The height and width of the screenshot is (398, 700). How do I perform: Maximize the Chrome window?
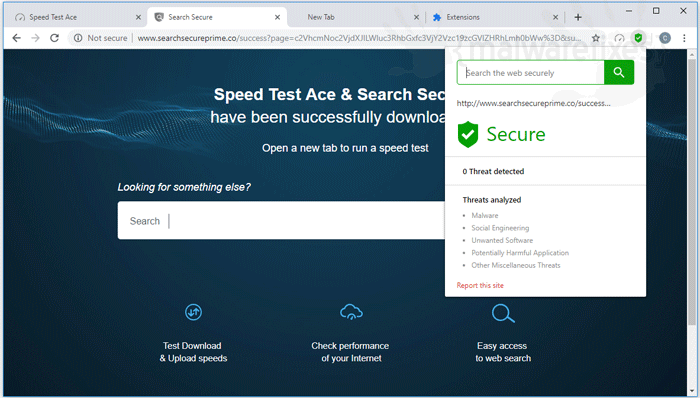tap(656, 11)
